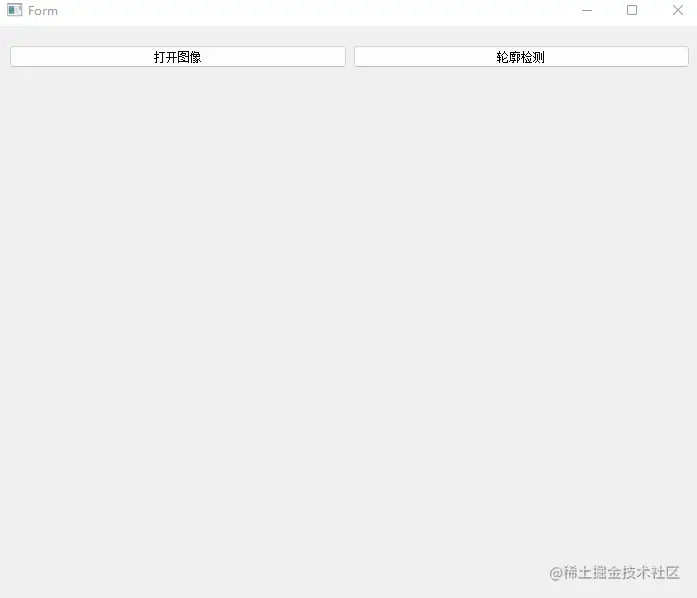The width and height of the screenshot is (697, 598).
Task: Maximize the Form window
Action: point(632,10)
